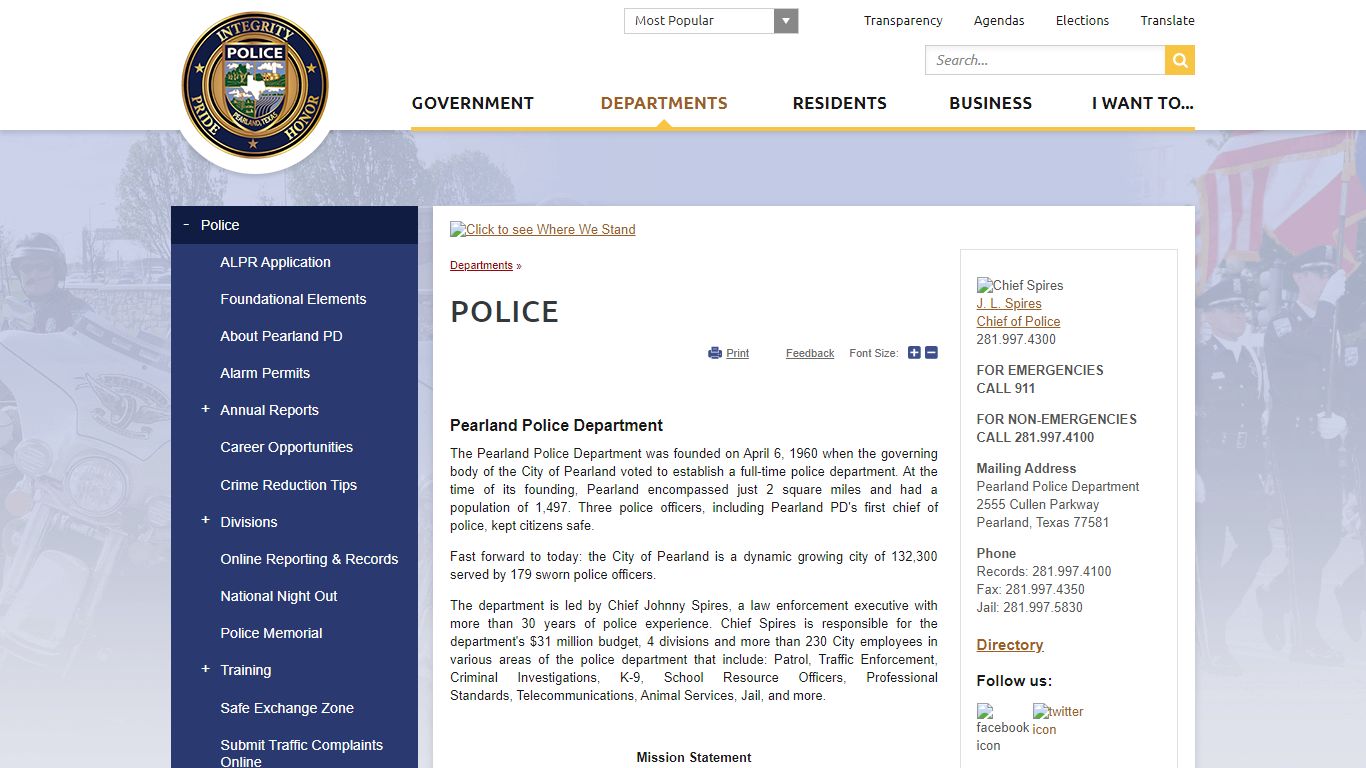Collapse the Police sidebar section
The image size is (1366, 768).
pyautogui.click(x=186, y=225)
